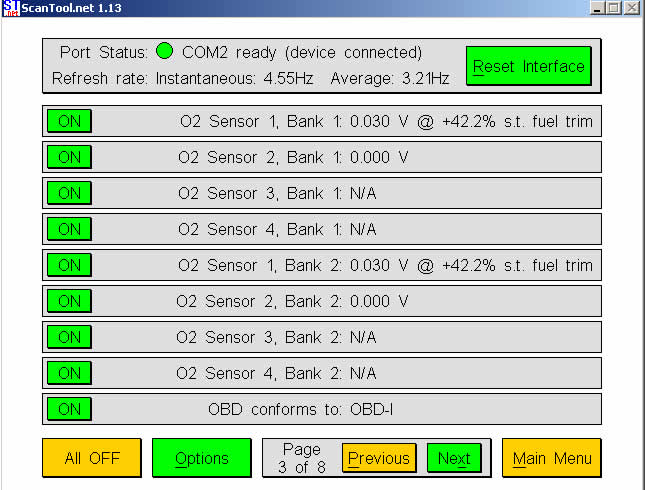645x490 pixels.
Task: Toggle ON switch for O2 Sensor 1, Bank 2
Action: coord(69,265)
